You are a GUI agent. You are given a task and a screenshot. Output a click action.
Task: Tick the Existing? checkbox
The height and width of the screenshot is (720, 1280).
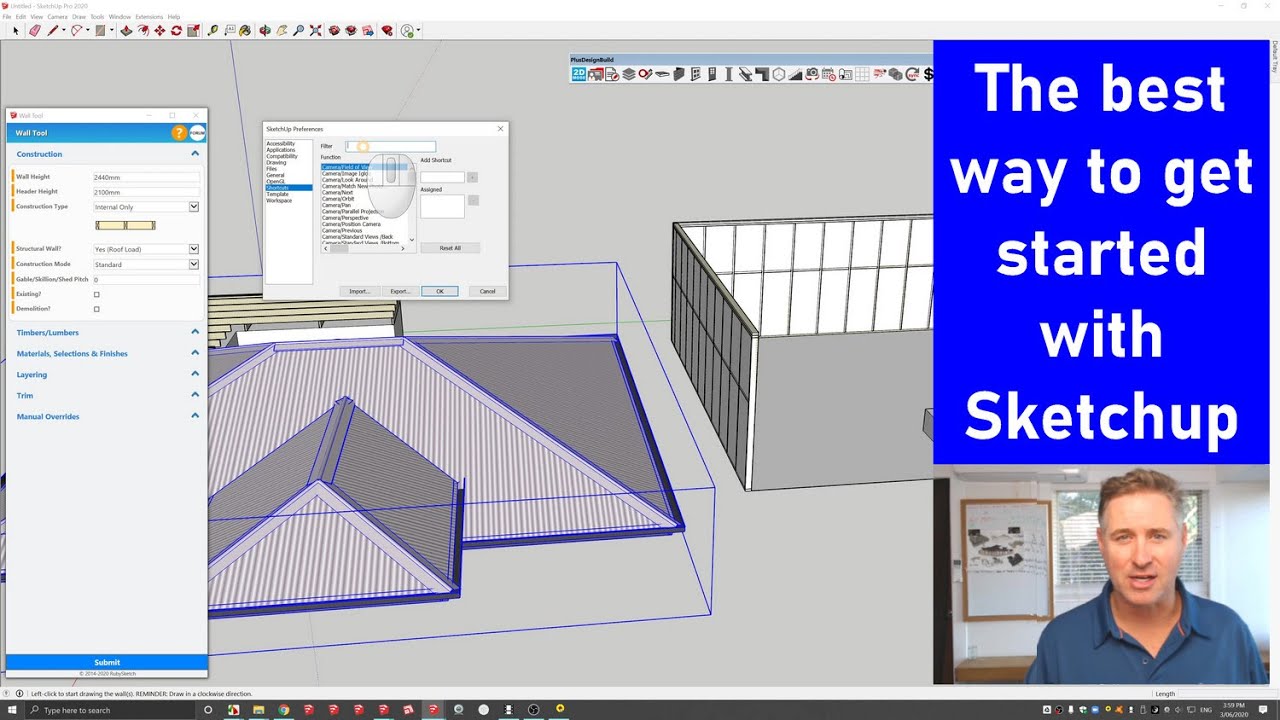click(97, 294)
